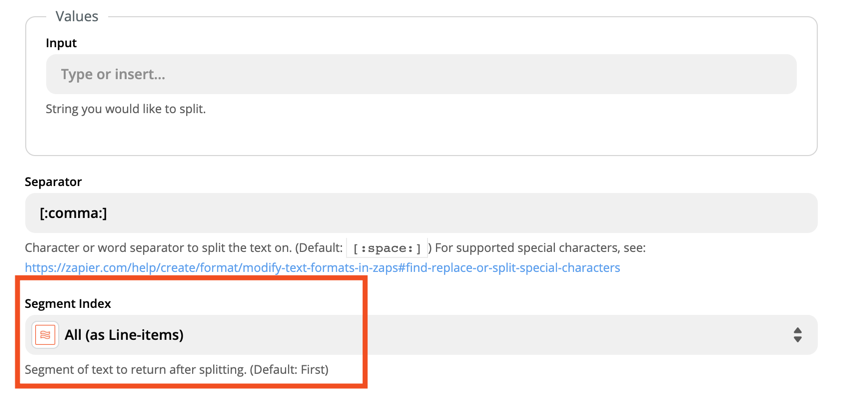Viewport: 855px width, 401px height.
Task: Click the "Separator" field label
Action: 53,182
